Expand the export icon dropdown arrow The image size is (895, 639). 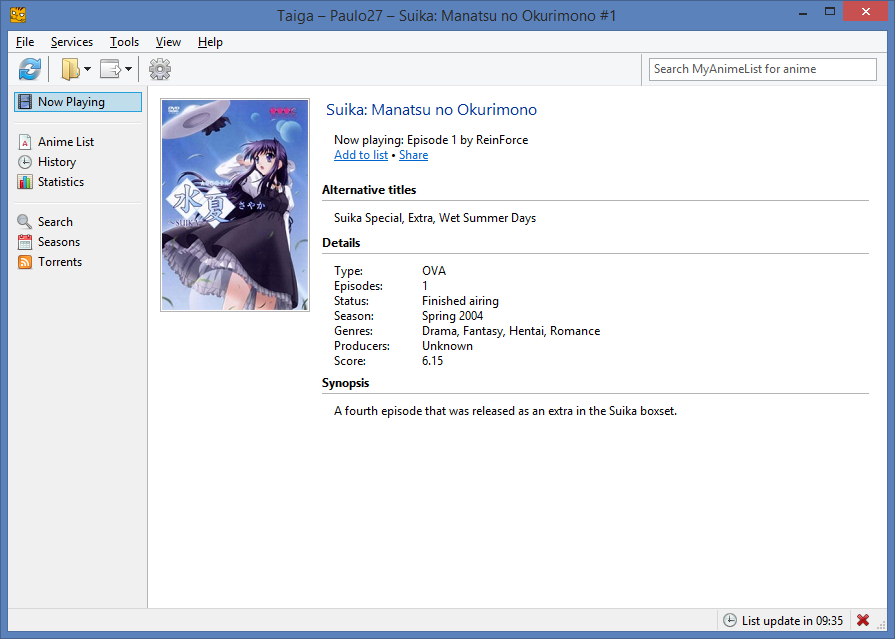[128, 69]
